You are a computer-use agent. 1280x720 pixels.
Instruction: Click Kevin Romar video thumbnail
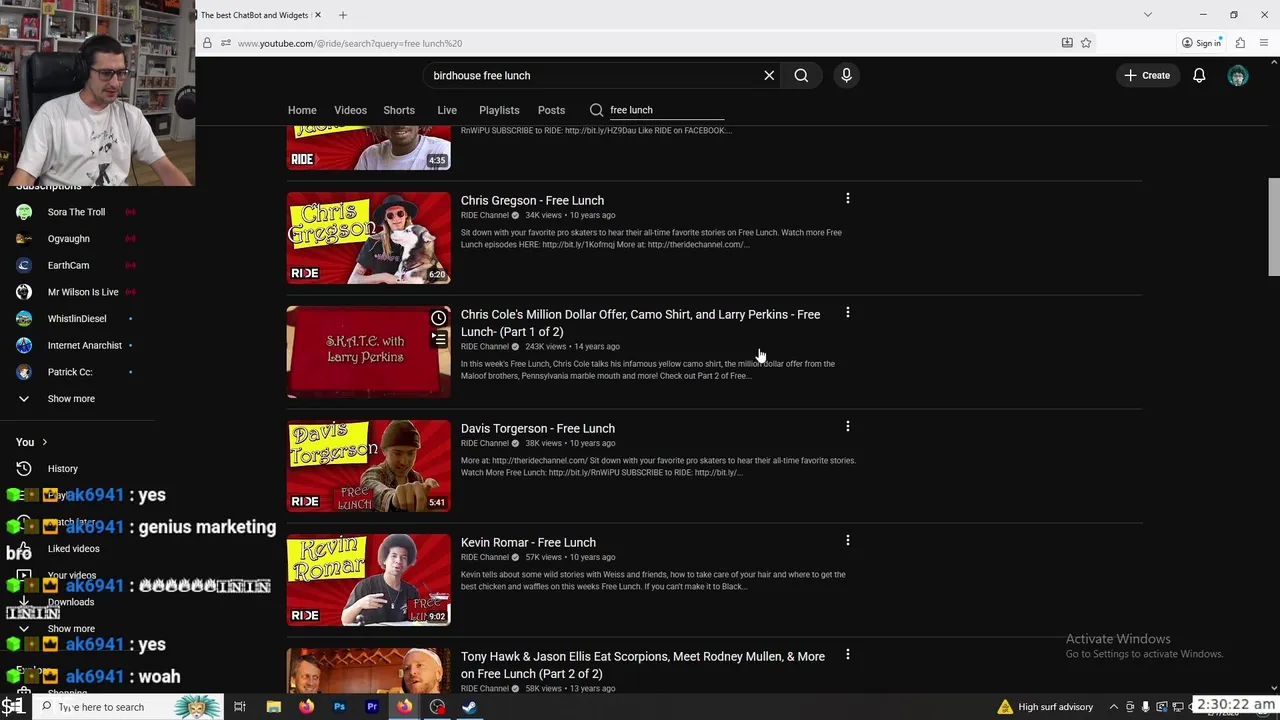[x=369, y=580]
